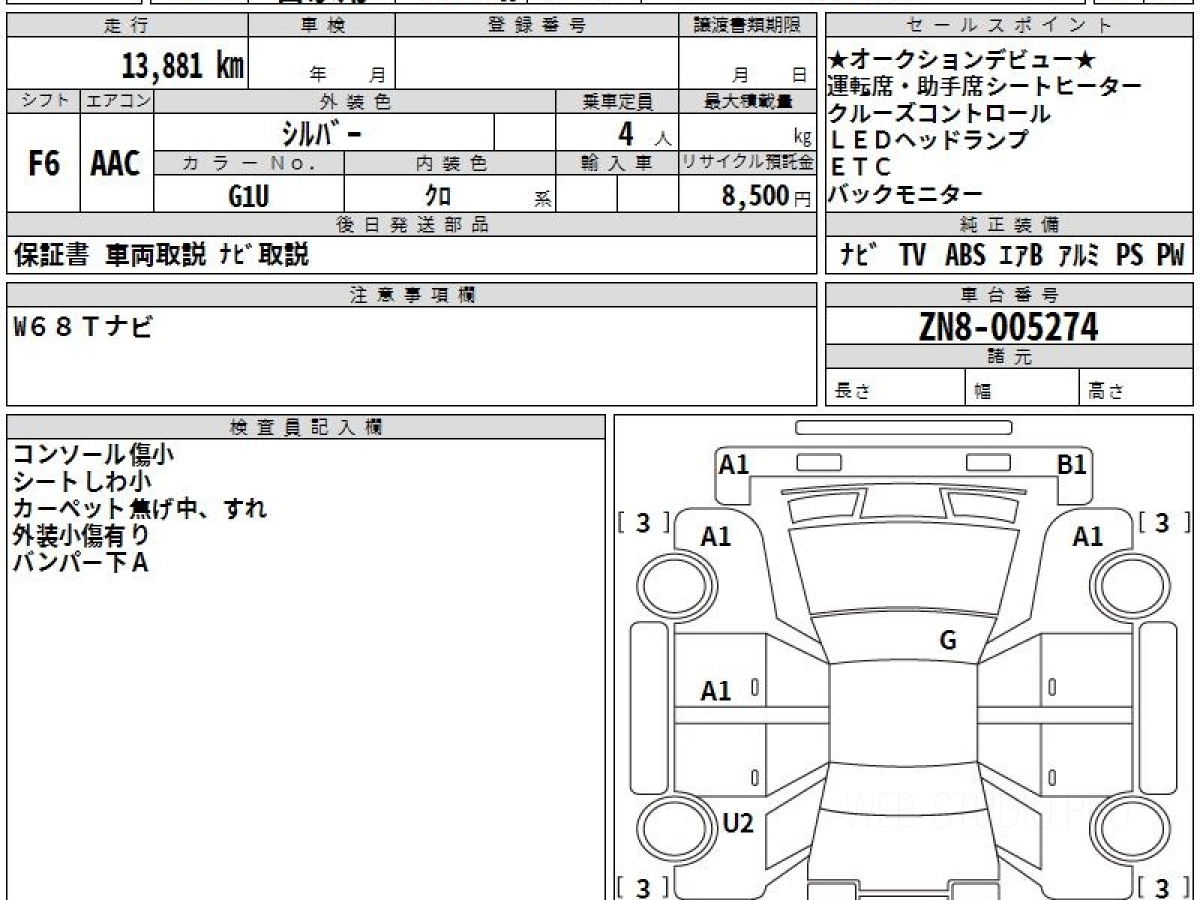The height and width of the screenshot is (900, 1200).
Task: Click the シフト header cell
Action: (x=43, y=101)
